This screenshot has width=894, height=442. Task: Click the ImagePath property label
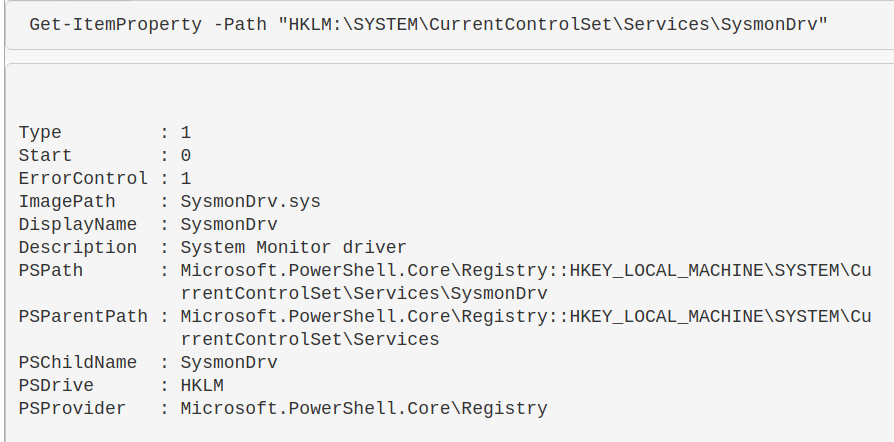coord(67,202)
